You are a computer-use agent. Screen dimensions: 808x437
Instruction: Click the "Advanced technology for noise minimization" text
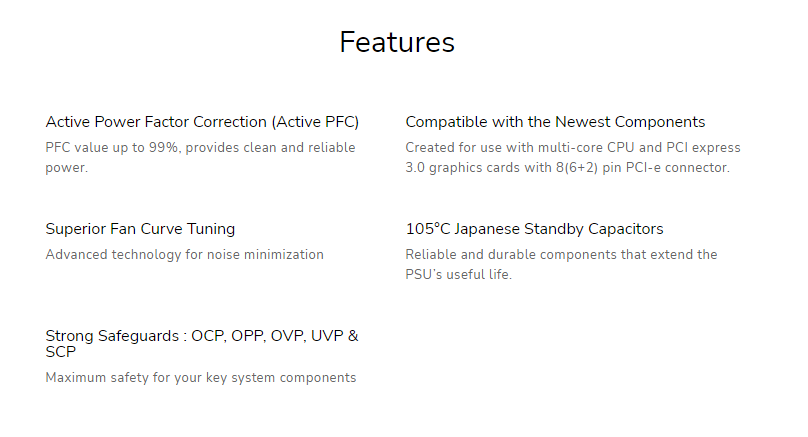coord(184,255)
